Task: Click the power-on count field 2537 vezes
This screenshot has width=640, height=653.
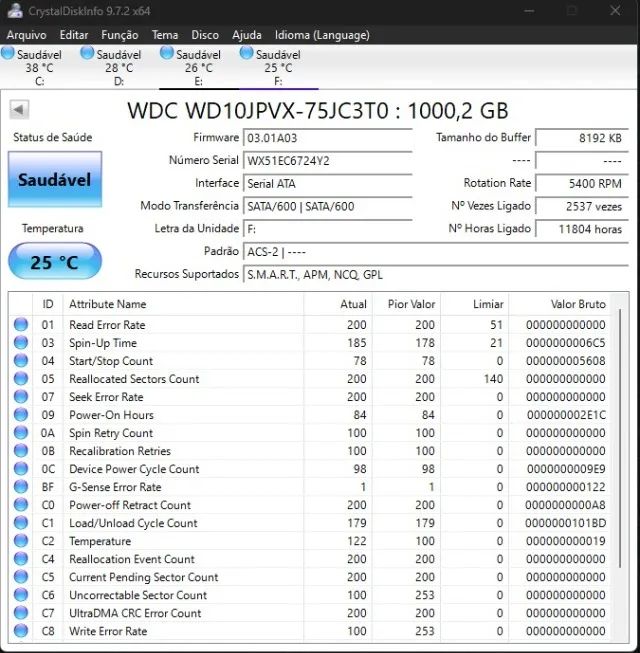Action: point(582,206)
